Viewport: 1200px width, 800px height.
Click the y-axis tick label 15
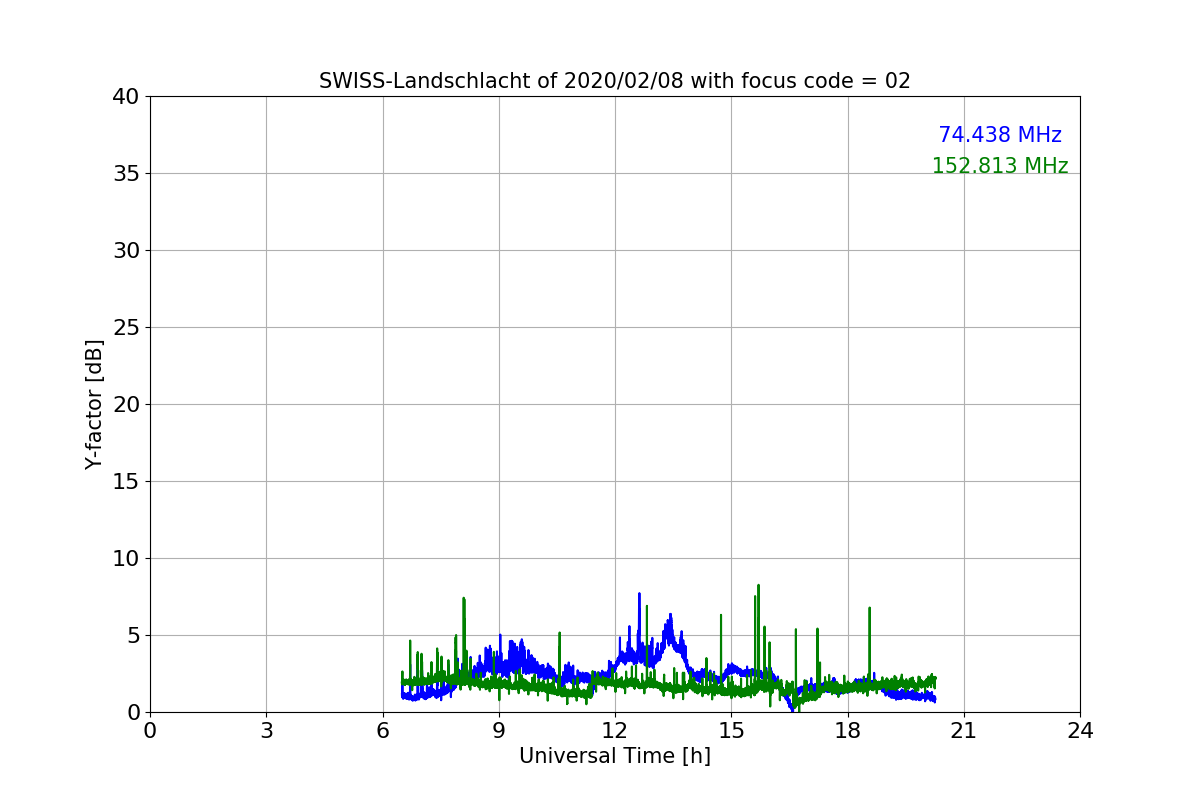coord(126,482)
